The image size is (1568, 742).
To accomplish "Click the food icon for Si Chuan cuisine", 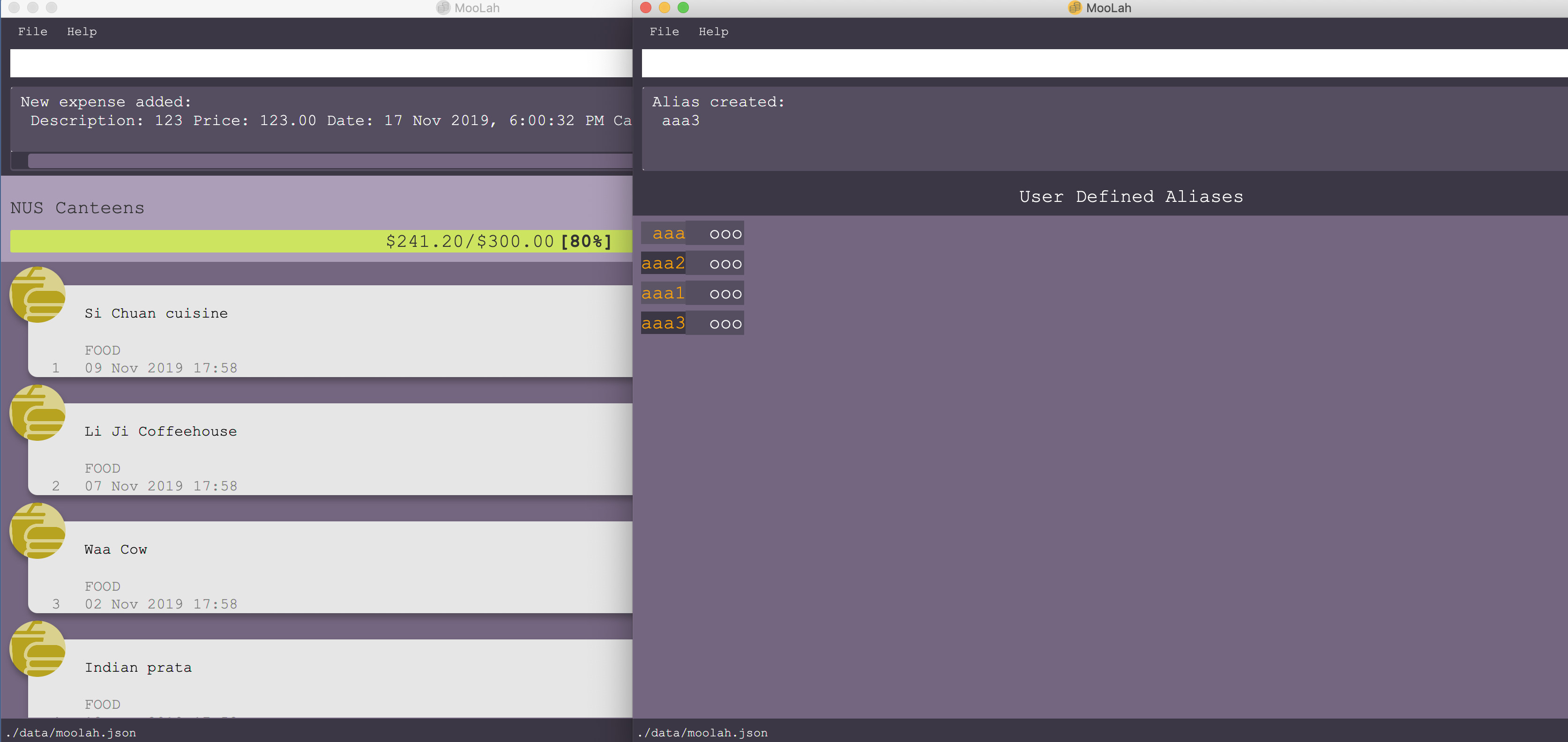I will 38,295.
